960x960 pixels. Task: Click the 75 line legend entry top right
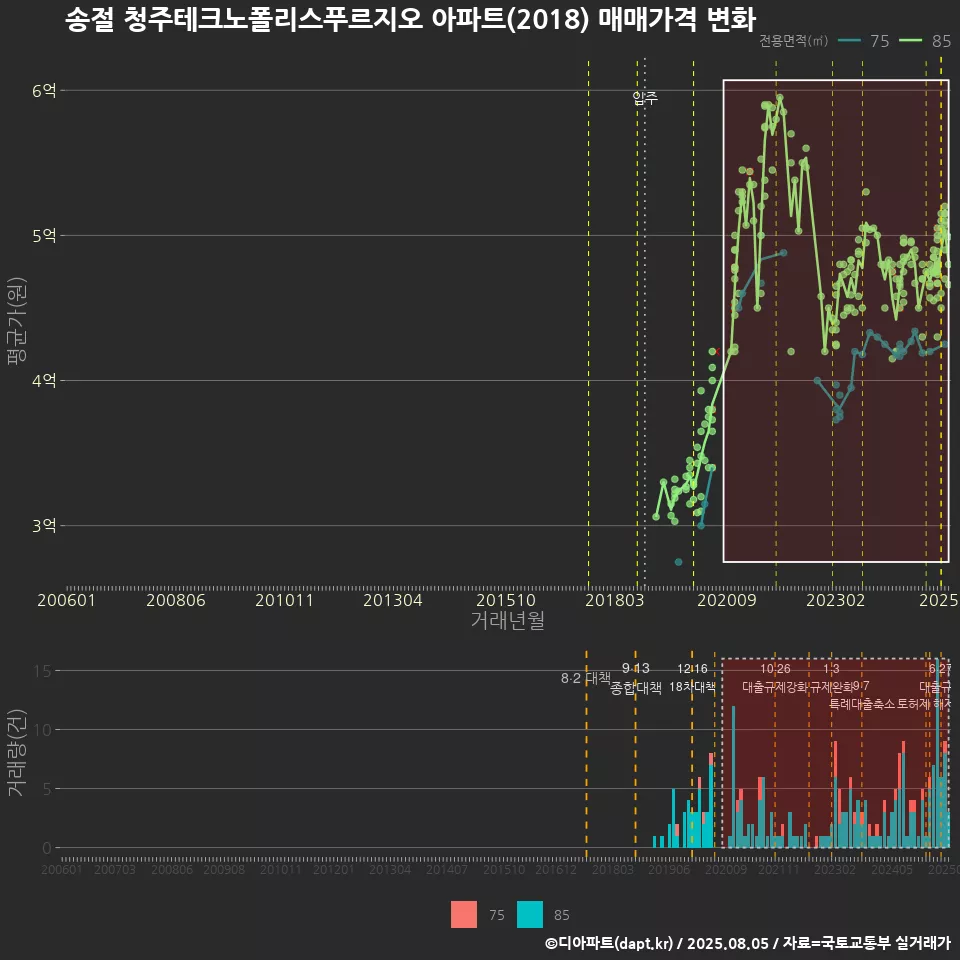coord(863,41)
